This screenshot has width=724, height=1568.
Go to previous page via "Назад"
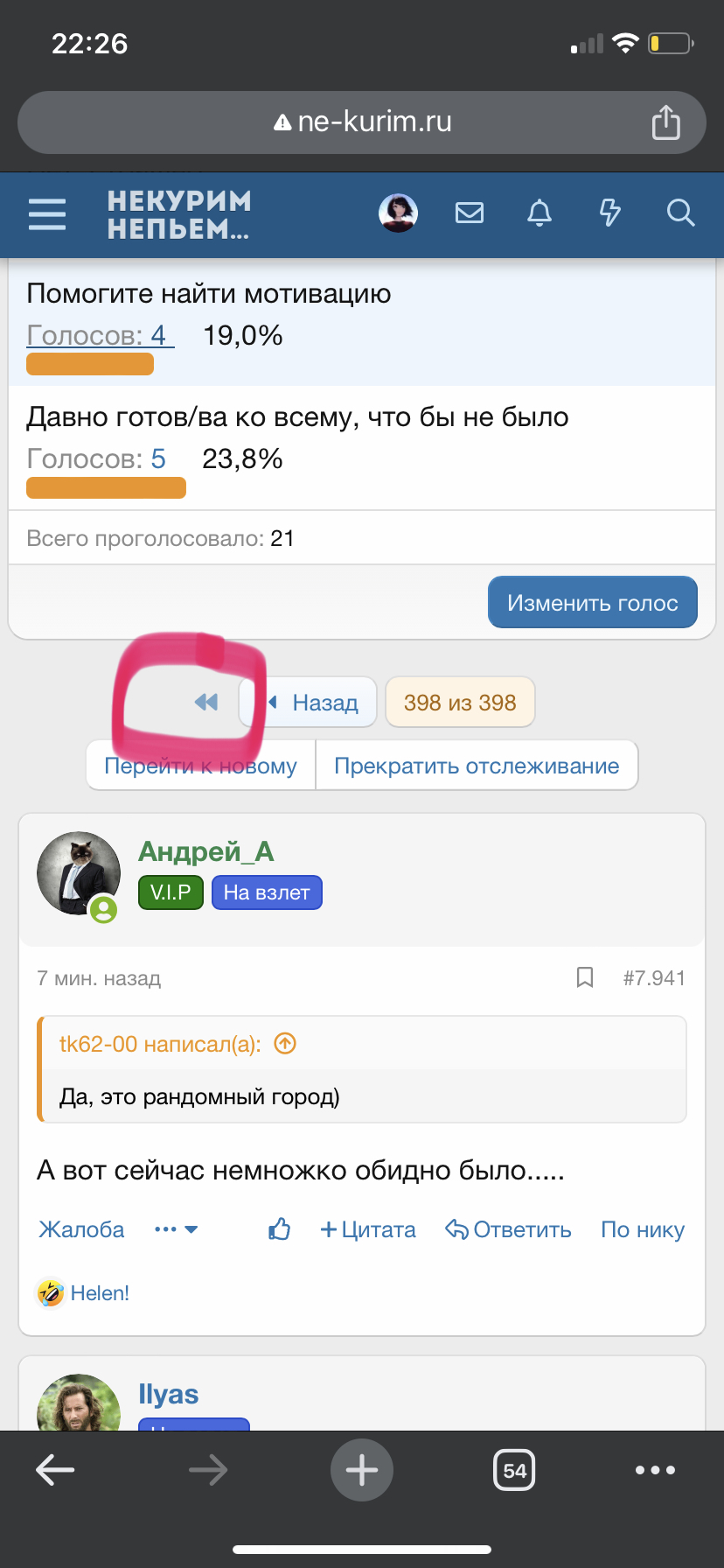[x=315, y=702]
